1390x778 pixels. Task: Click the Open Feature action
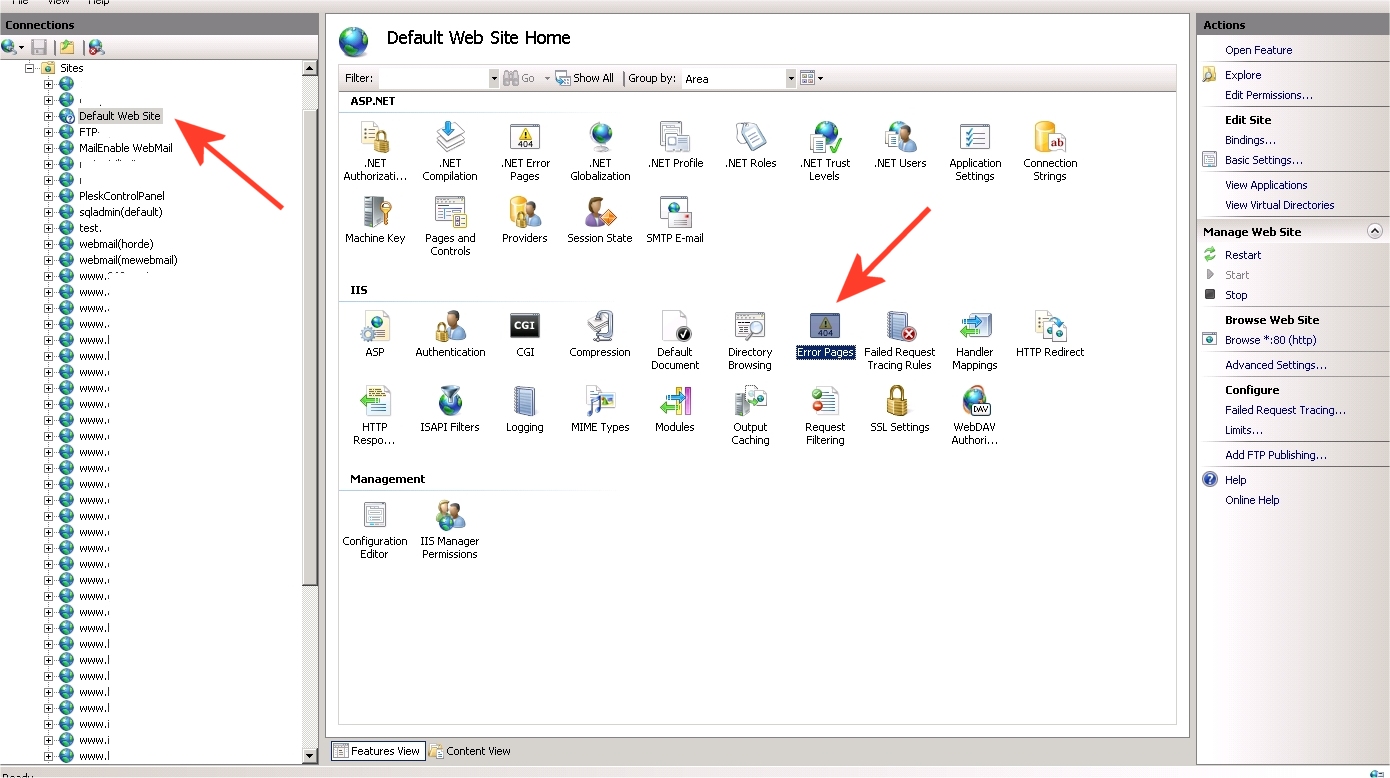1258,50
